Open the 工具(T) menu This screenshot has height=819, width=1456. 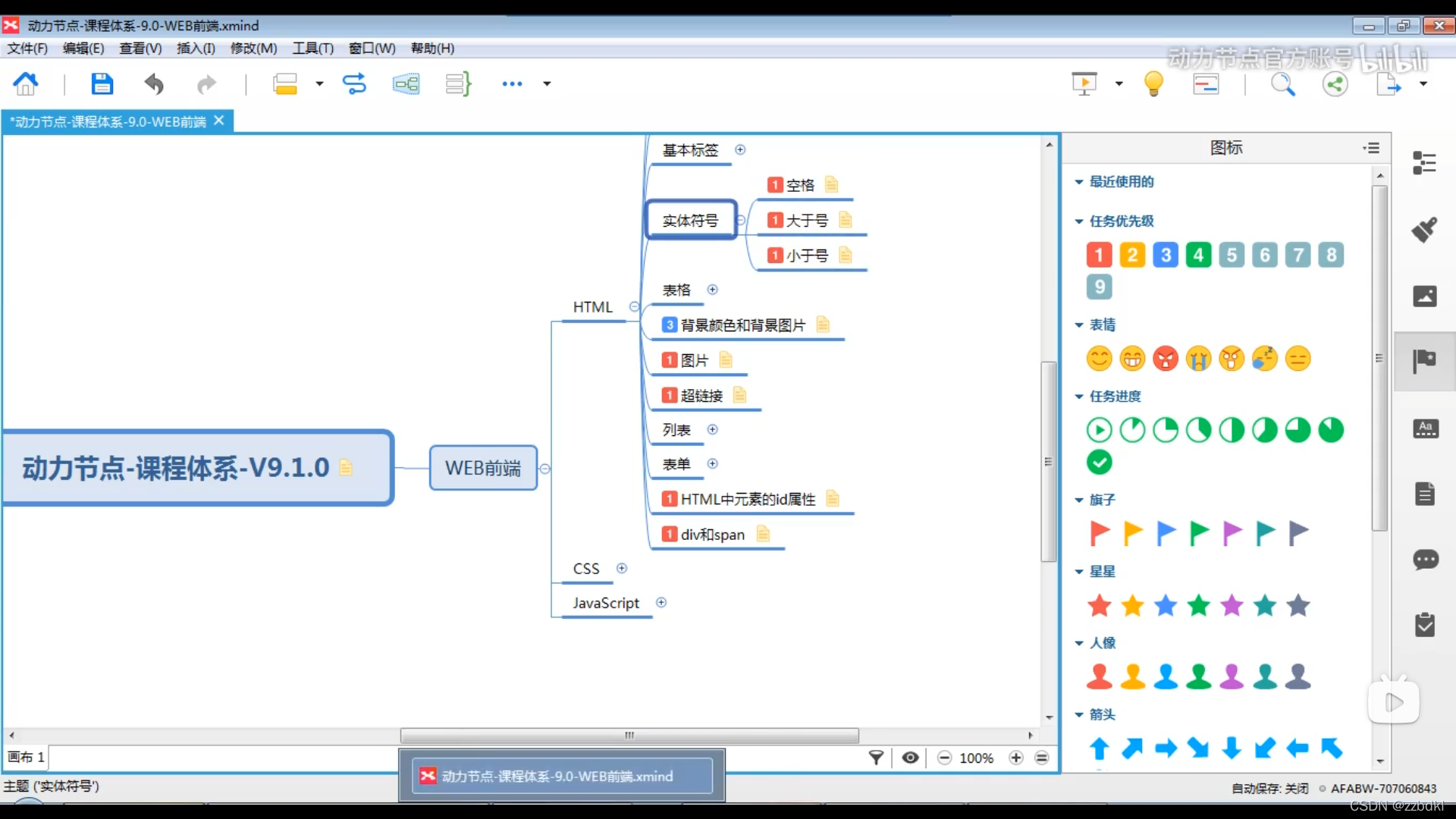pos(312,49)
